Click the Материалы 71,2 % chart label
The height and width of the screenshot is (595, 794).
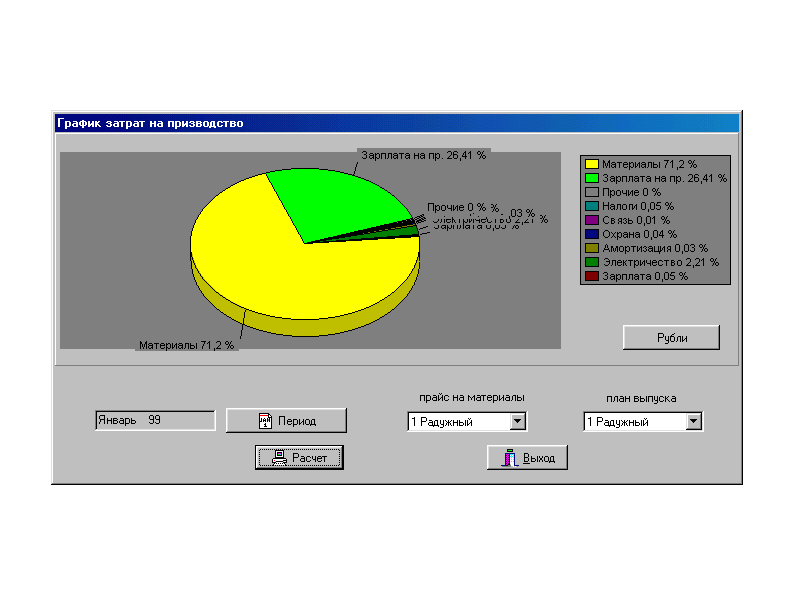coord(186,345)
